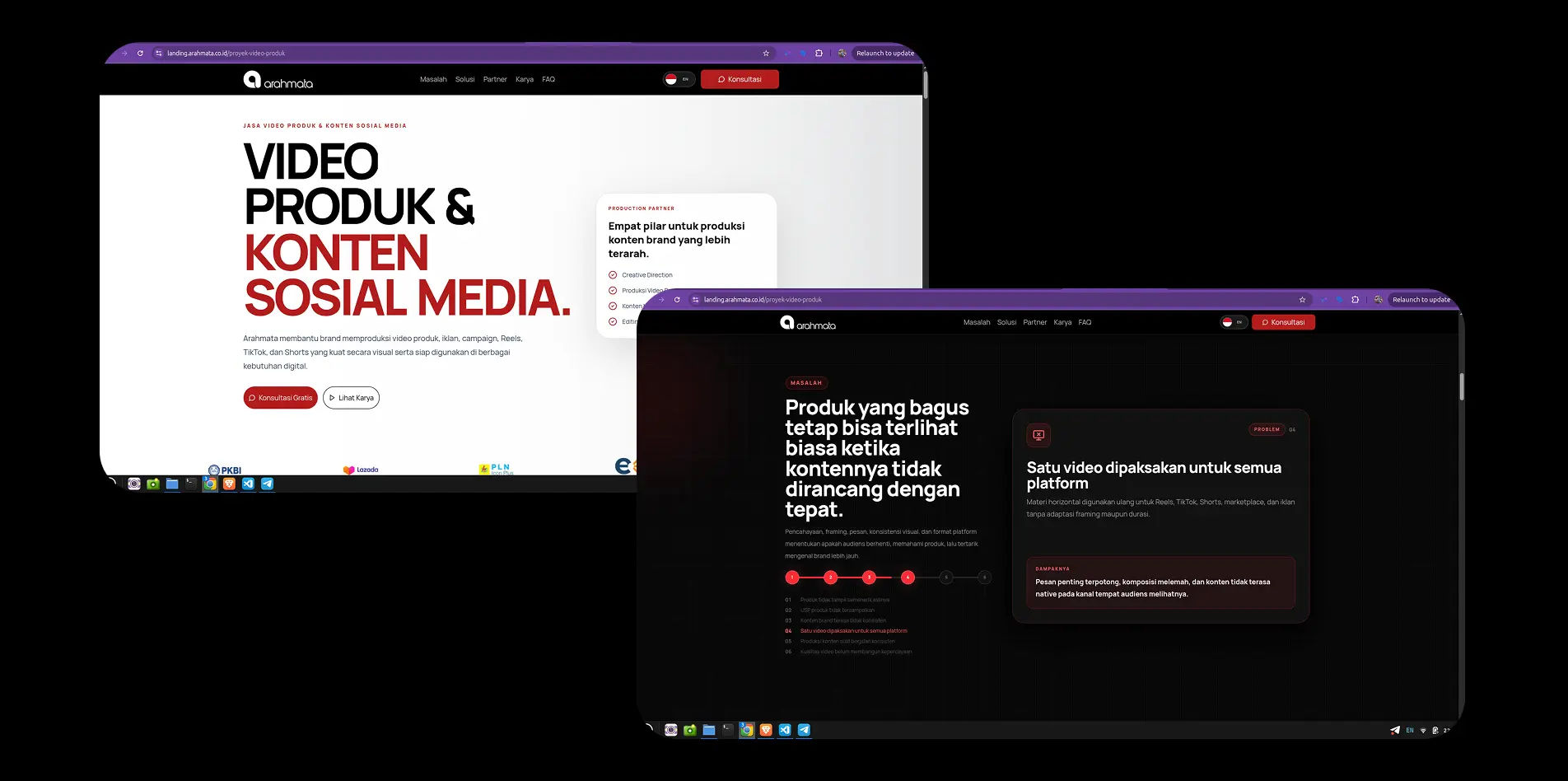Screen dimensions: 1568x781
Task: Click Konsultasi button in the light-mode header
Action: coord(740,79)
